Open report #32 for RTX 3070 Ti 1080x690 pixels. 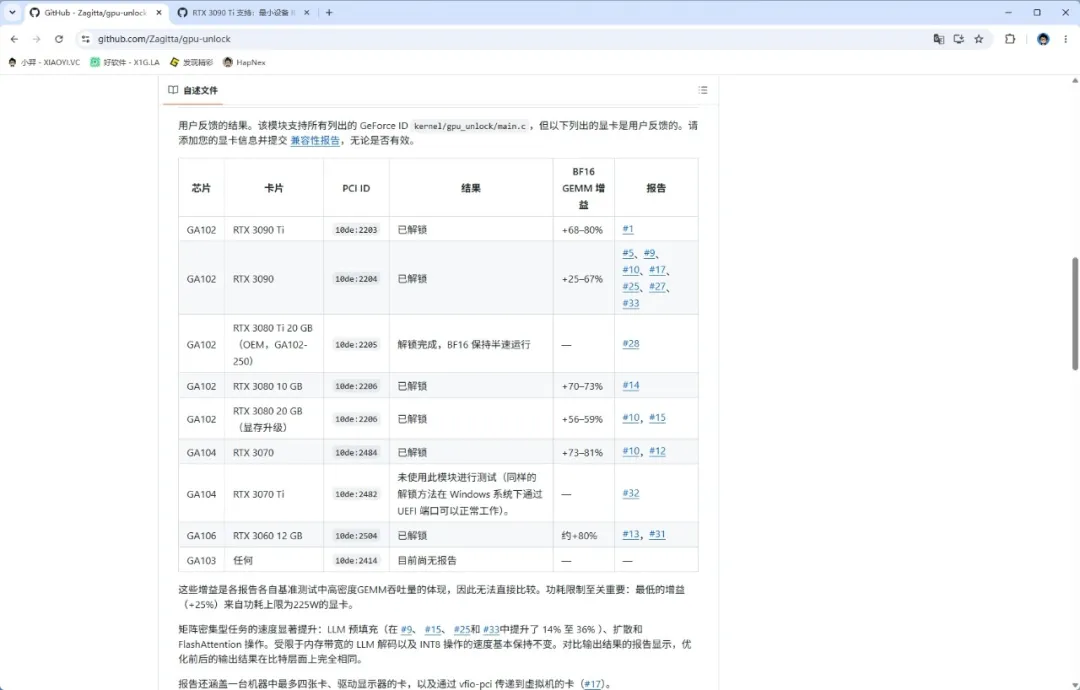[630, 493]
